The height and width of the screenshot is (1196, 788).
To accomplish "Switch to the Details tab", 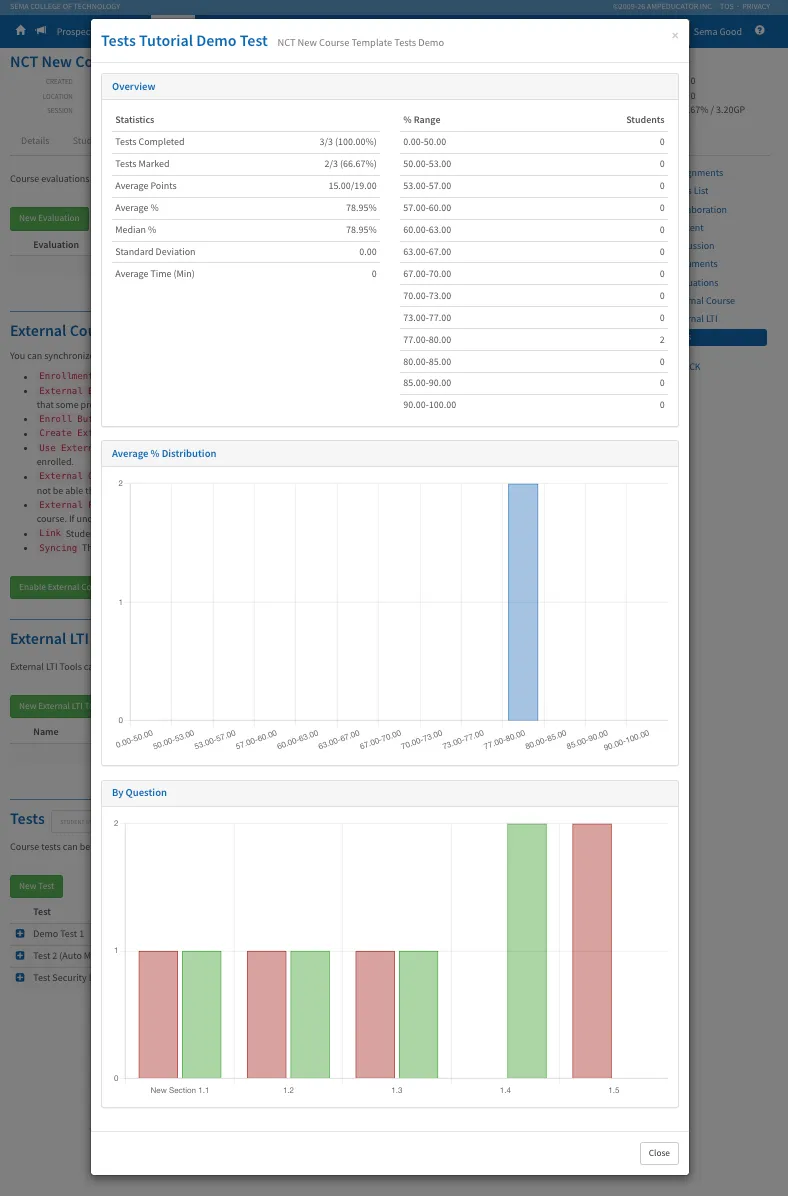I will point(35,141).
